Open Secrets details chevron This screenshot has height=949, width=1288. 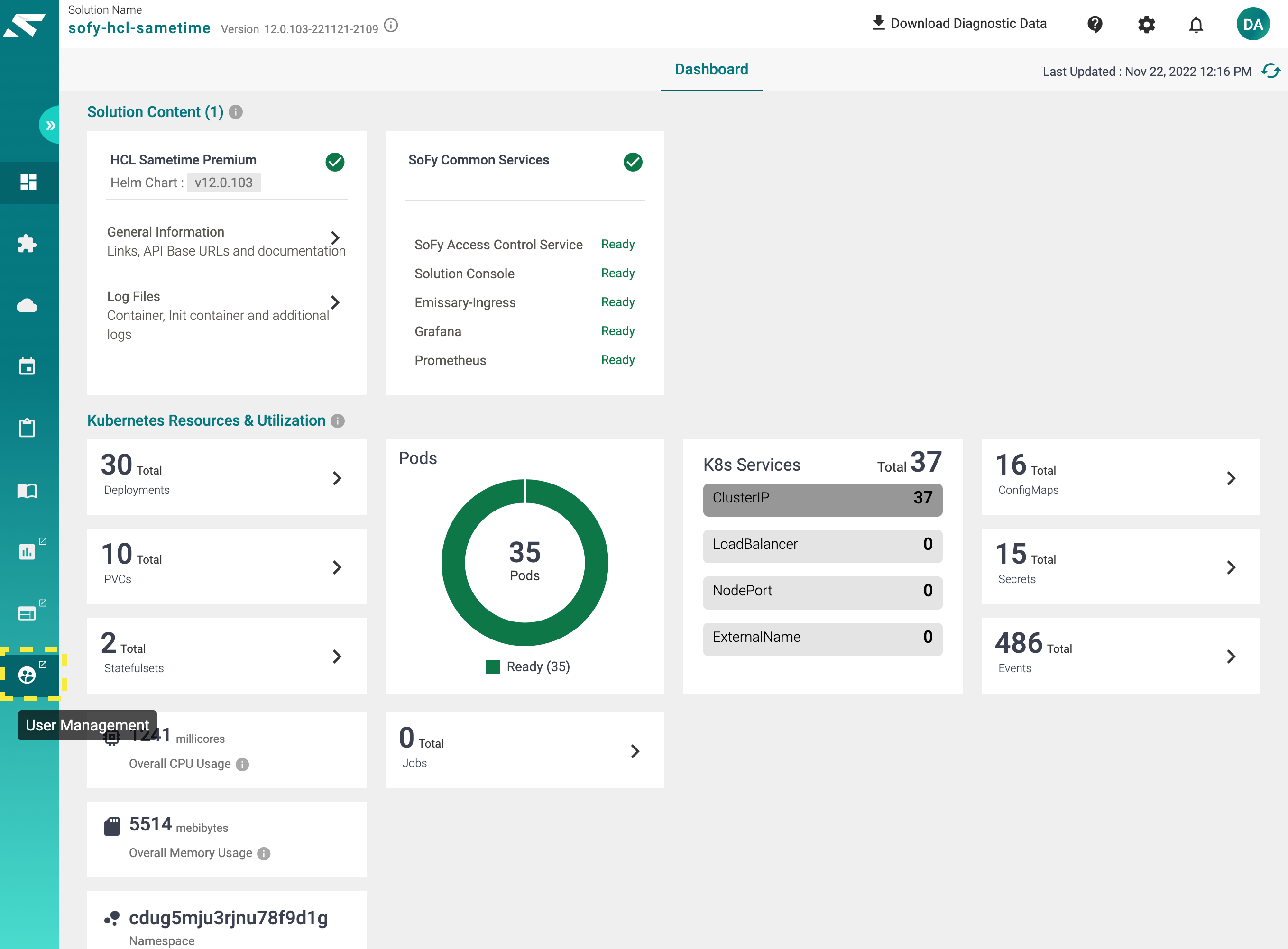[x=1231, y=567]
